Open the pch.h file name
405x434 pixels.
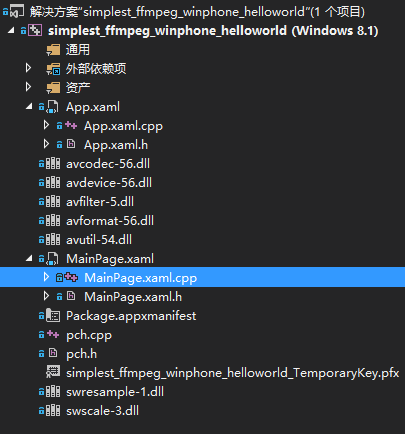[81, 354]
